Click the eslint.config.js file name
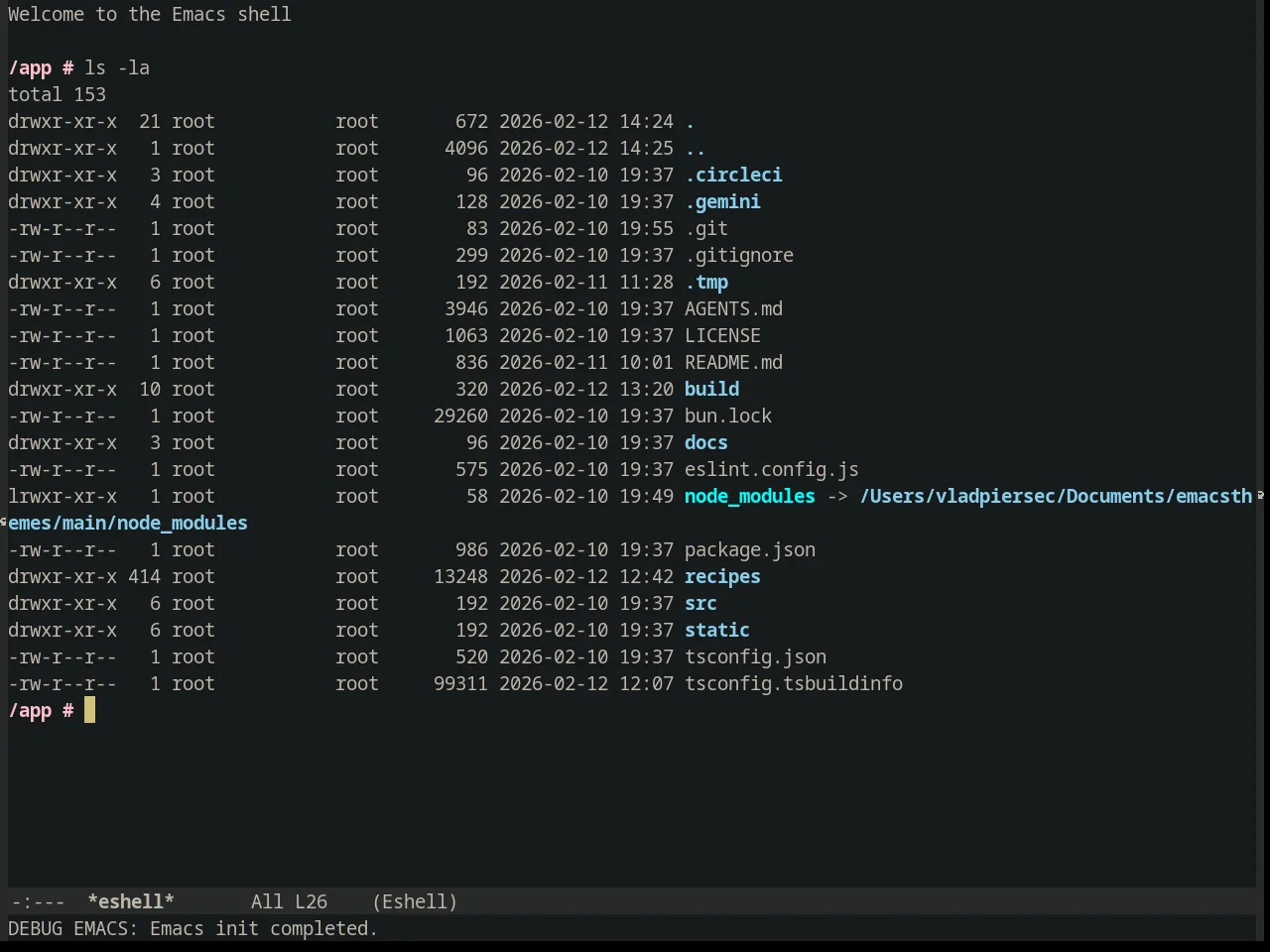 (x=772, y=470)
